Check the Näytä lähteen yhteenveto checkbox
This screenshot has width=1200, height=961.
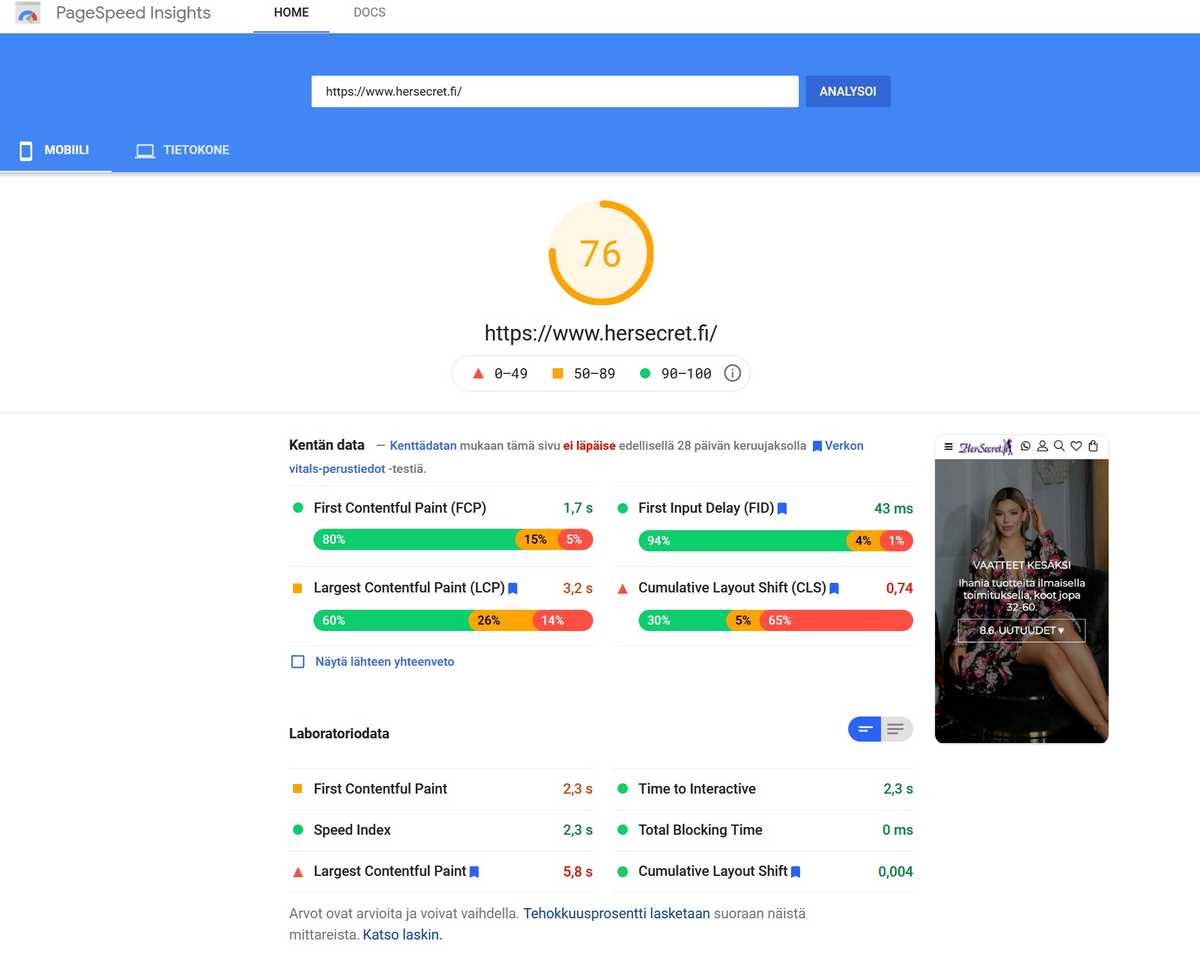click(x=297, y=662)
